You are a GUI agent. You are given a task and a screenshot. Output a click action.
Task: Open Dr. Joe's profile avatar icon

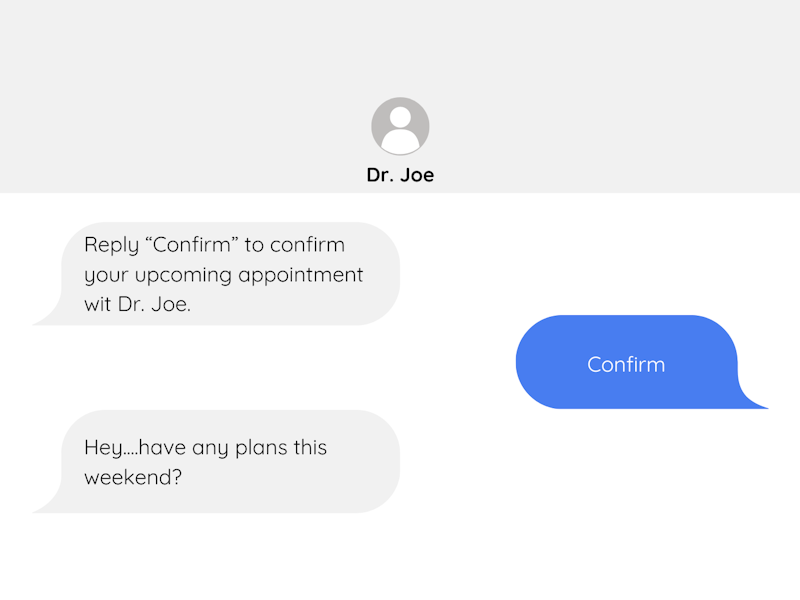tap(400, 126)
